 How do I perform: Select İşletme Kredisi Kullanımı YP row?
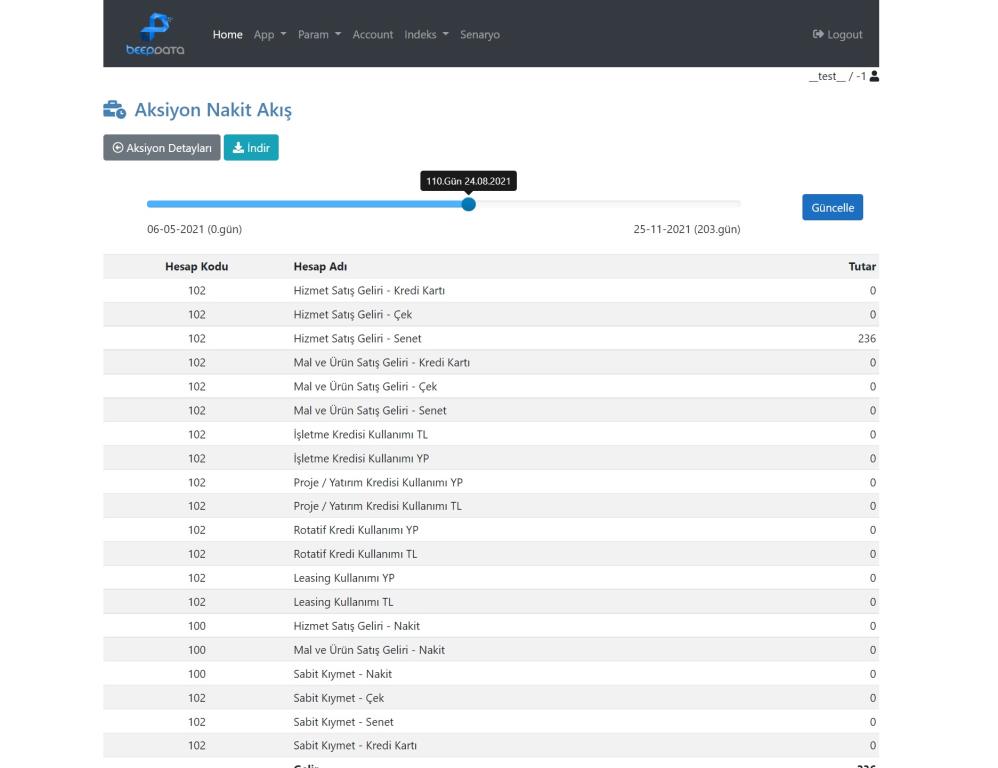tap(491, 458)
